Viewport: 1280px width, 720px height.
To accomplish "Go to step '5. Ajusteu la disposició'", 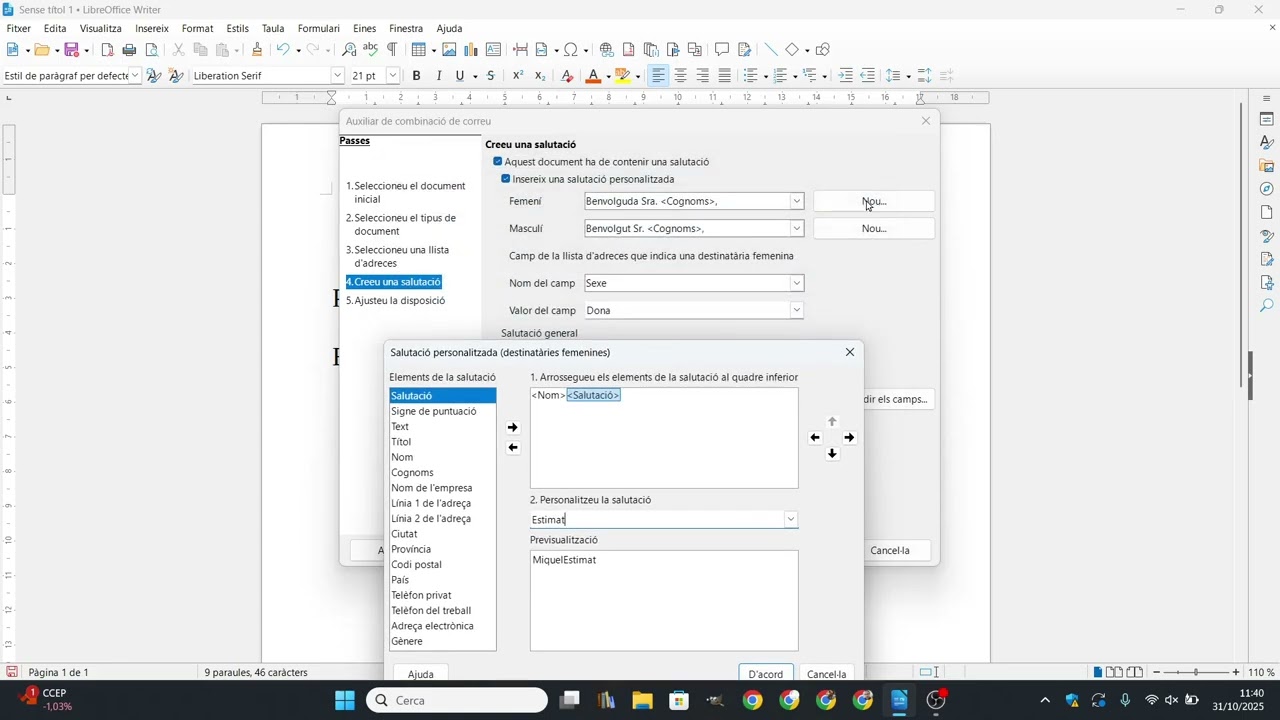I will pos(396,301).
